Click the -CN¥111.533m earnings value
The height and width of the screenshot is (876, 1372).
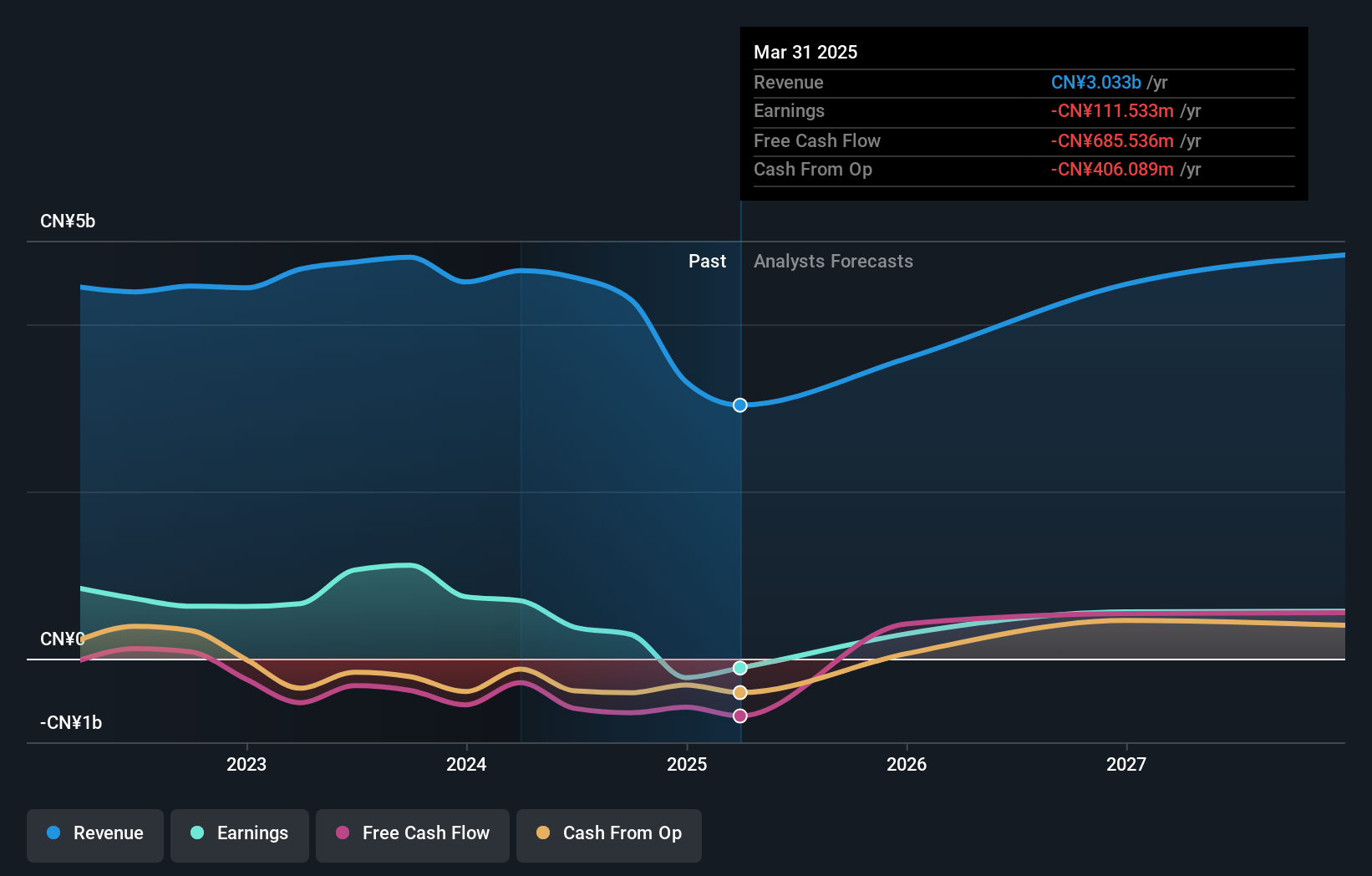(1112, 111)
